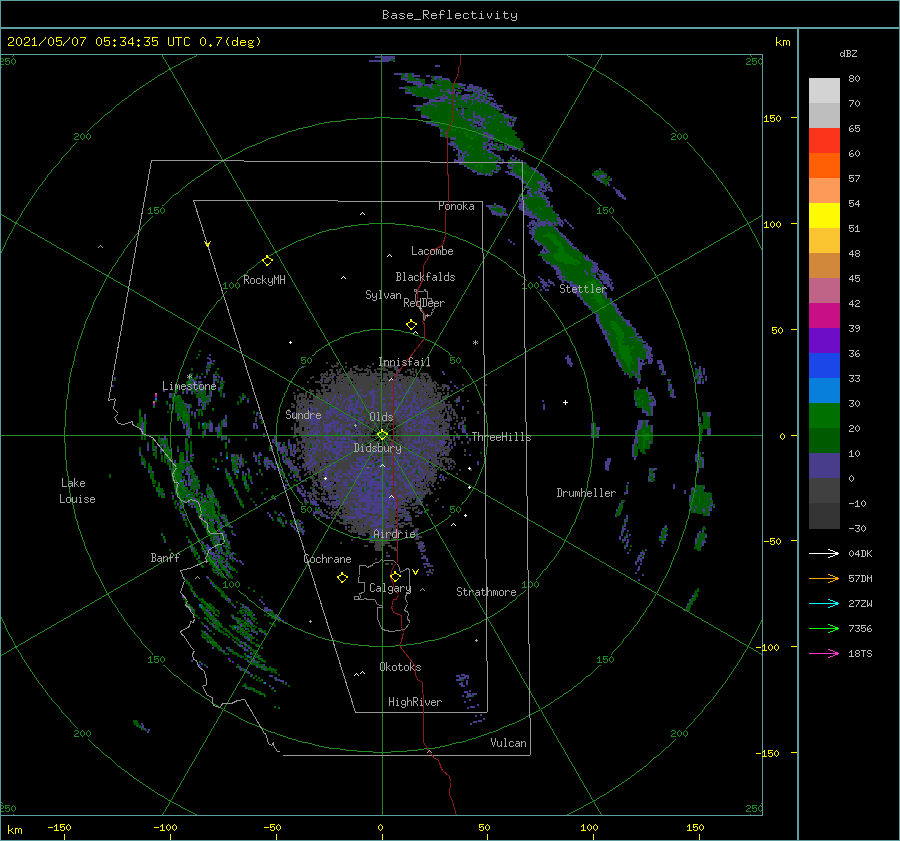
Task: Click the Vulcan label
Action: (508, 743)
